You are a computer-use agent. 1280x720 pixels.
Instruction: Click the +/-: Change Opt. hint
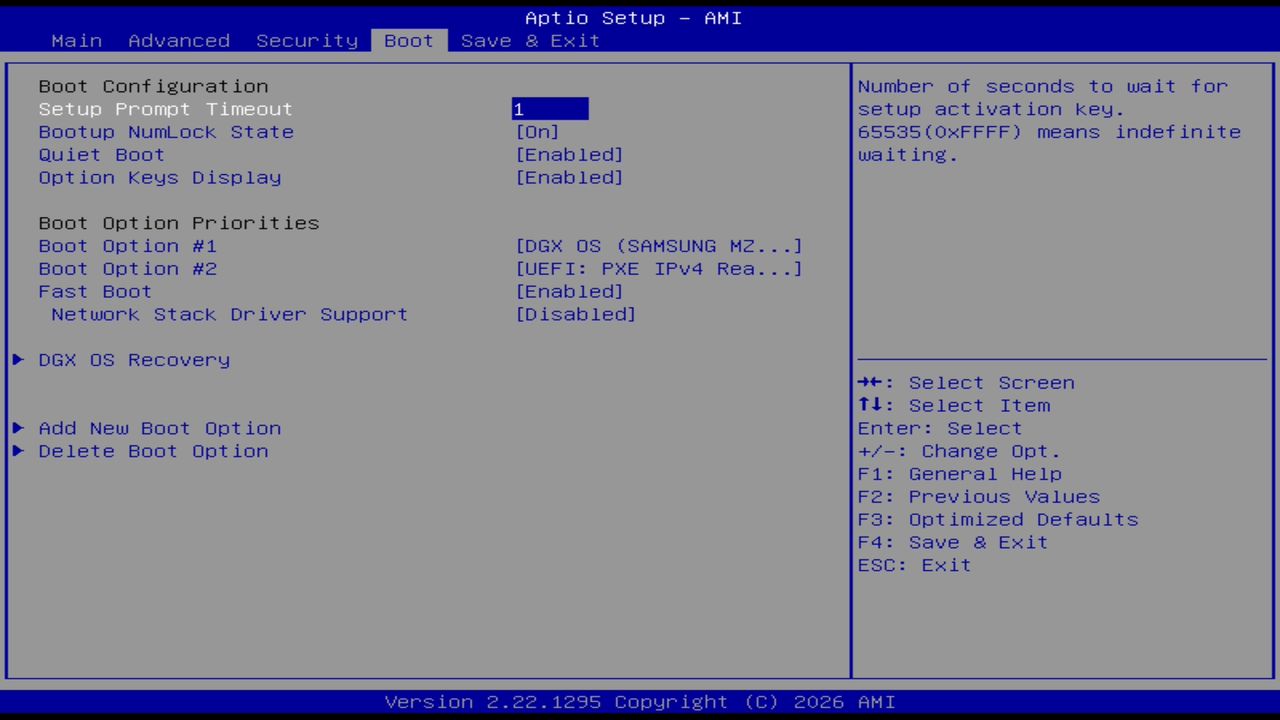959,452
